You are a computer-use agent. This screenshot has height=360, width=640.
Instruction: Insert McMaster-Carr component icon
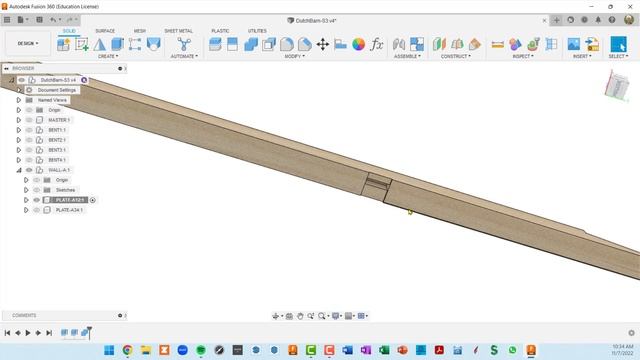coord(592,44)
